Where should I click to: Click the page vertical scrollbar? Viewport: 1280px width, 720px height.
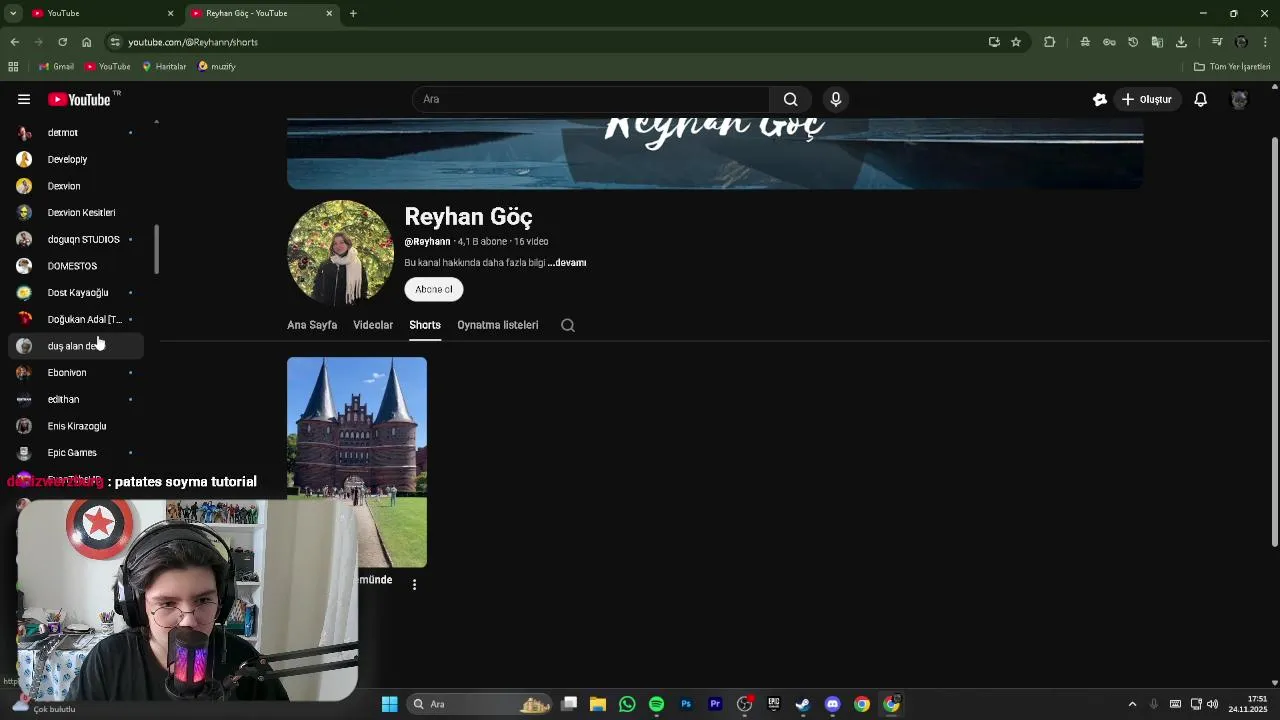coord(1274,340)
